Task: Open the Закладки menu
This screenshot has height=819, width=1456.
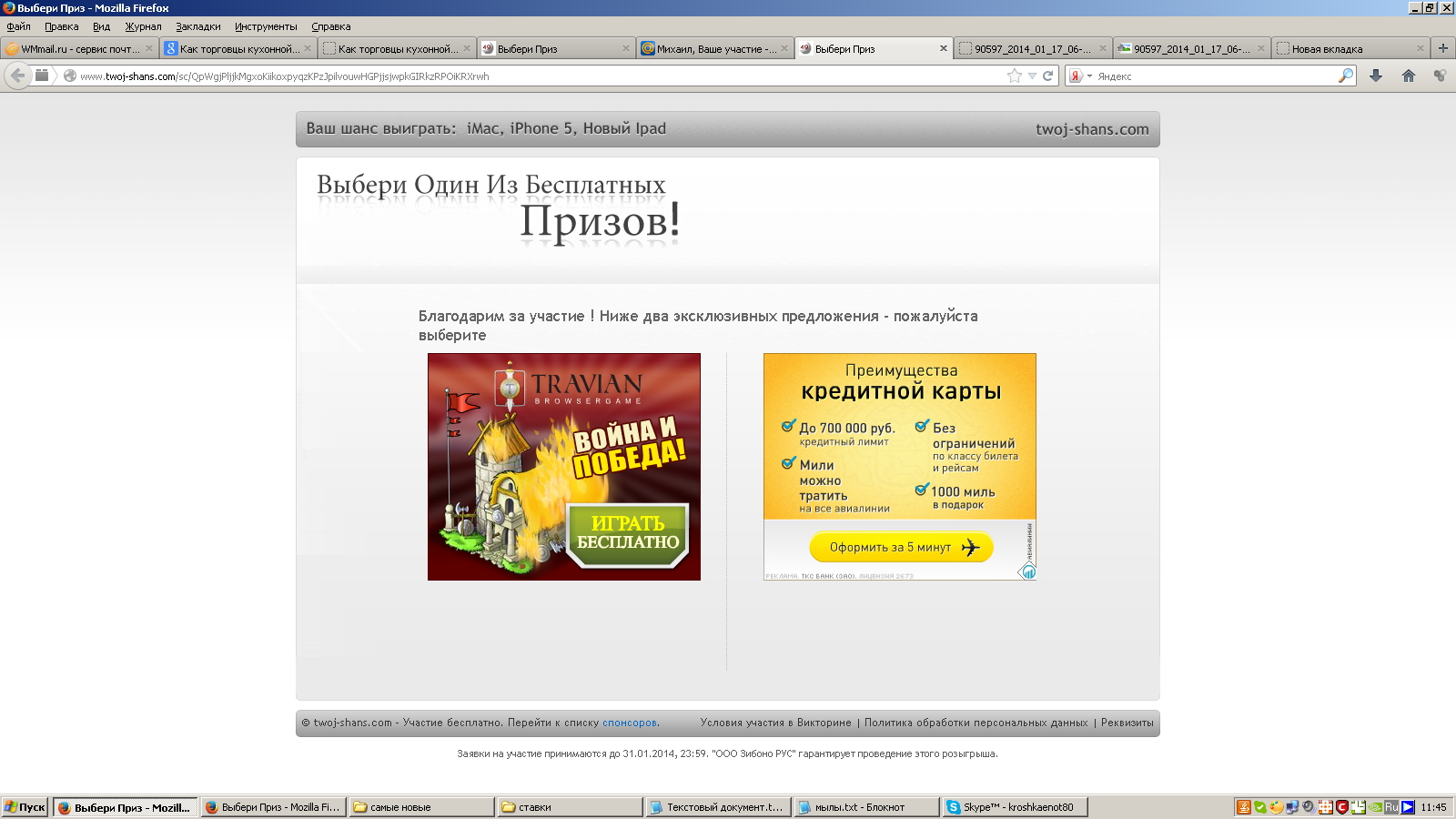Action: coord(198,26)
